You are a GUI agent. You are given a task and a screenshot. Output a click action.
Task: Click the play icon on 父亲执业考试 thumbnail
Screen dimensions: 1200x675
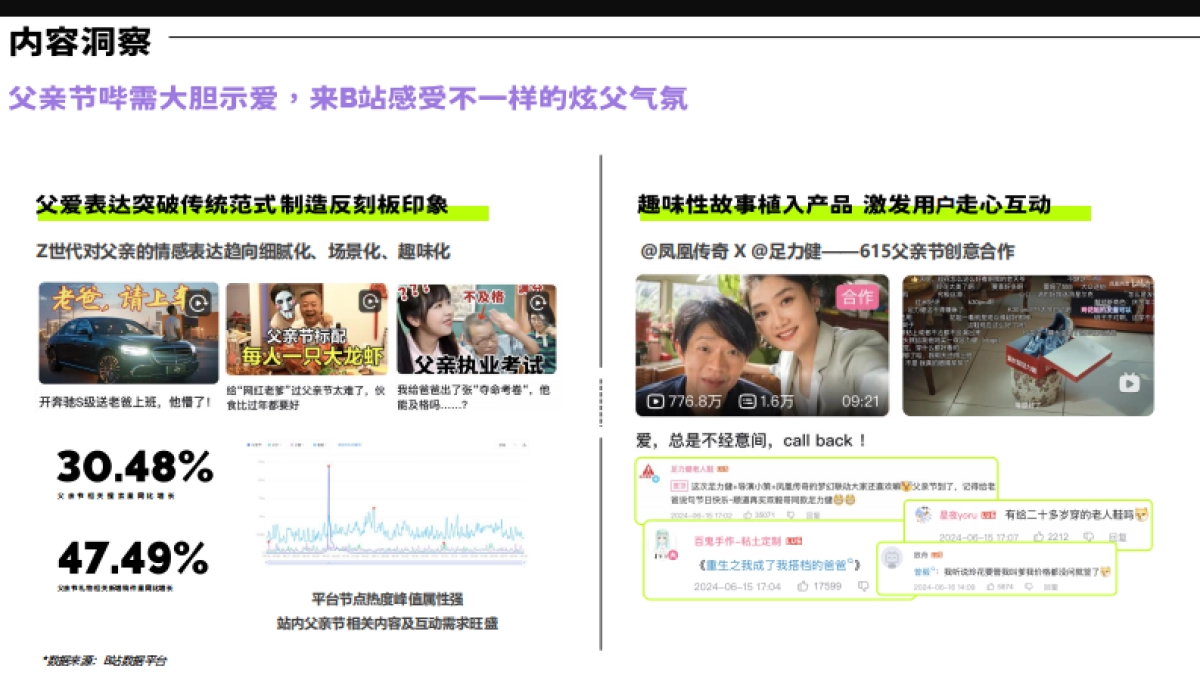click(536, 302)
